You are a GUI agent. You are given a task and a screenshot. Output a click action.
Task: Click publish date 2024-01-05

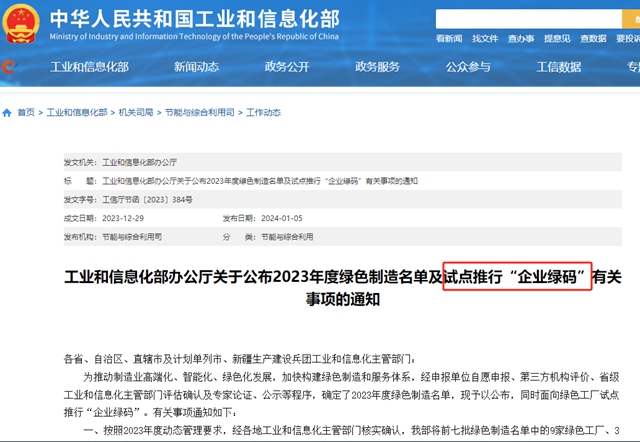pos(282,218)
